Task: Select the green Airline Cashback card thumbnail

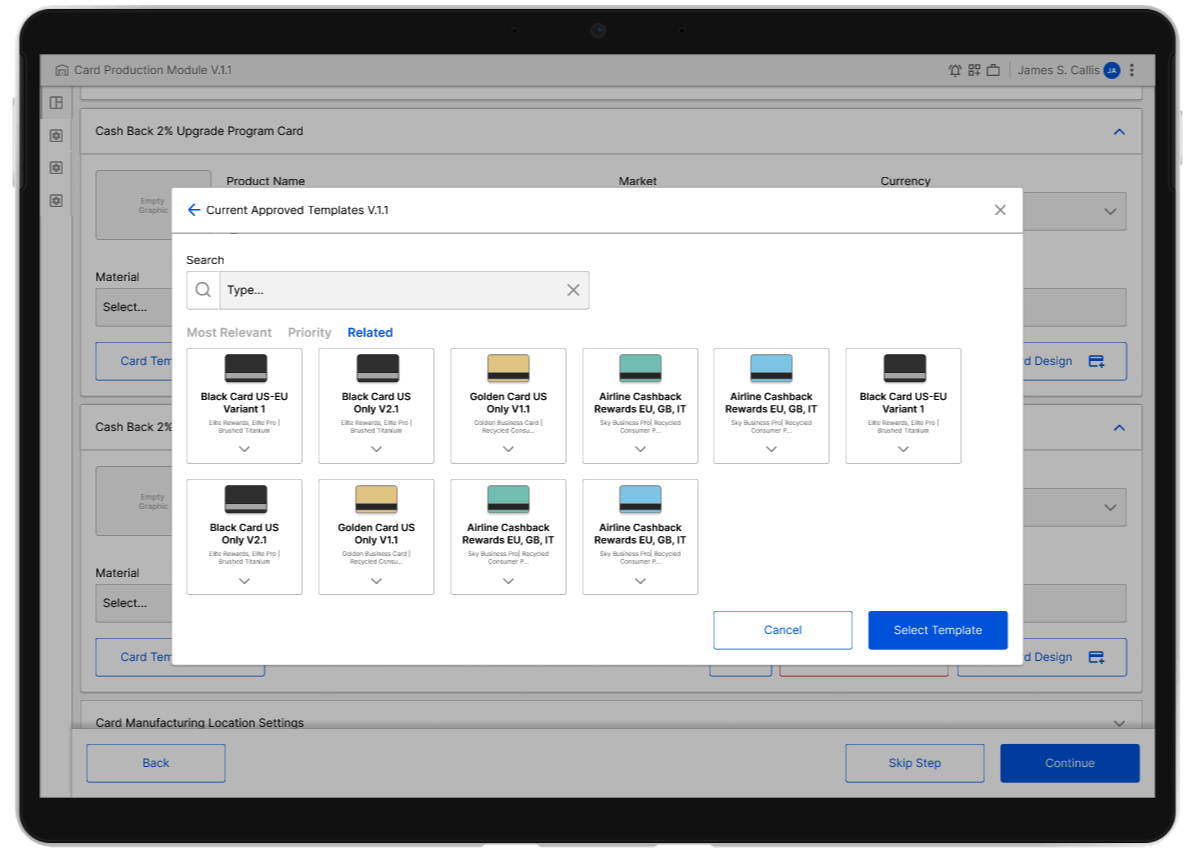Action: pyautogui.click(x=640, y=368)
